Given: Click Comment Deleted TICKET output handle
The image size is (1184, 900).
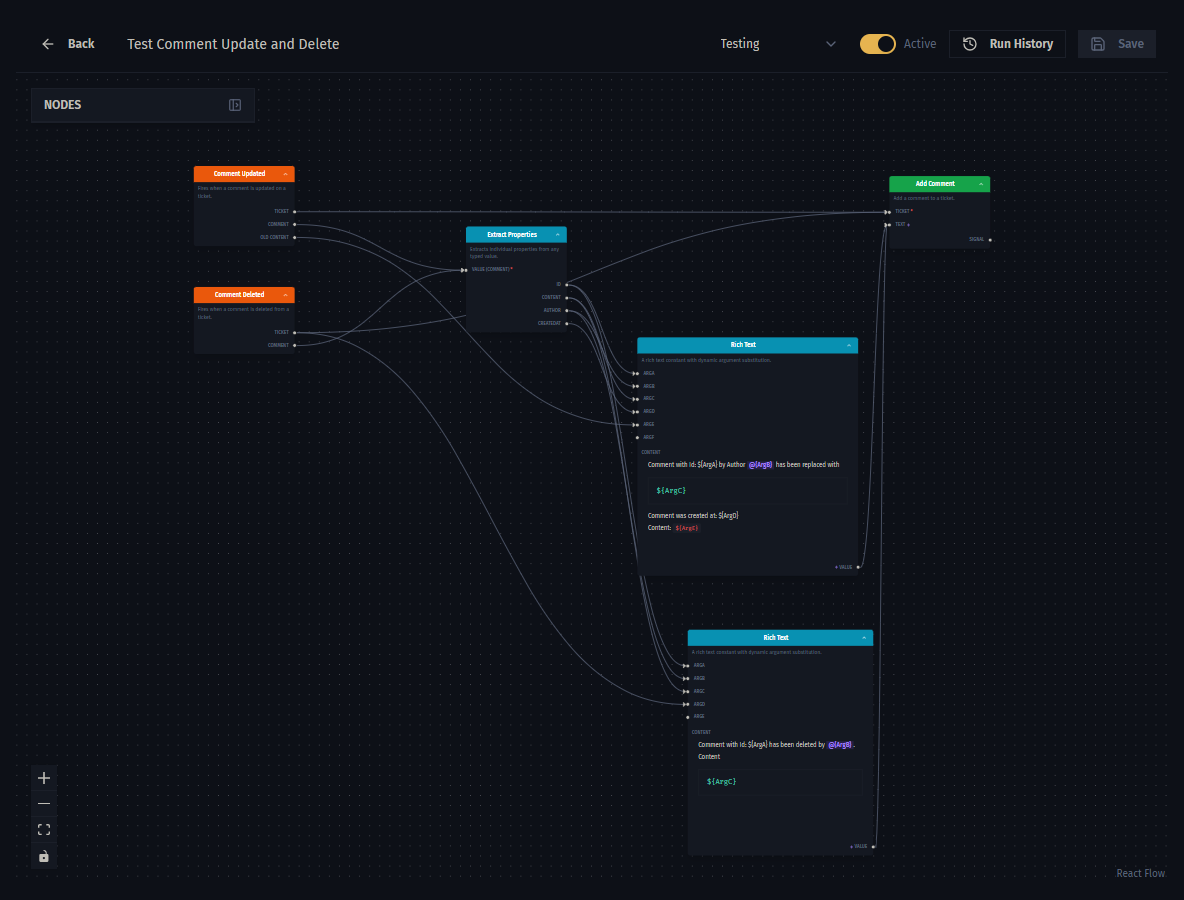Looking at the screenshot, I should coord(294,332).
